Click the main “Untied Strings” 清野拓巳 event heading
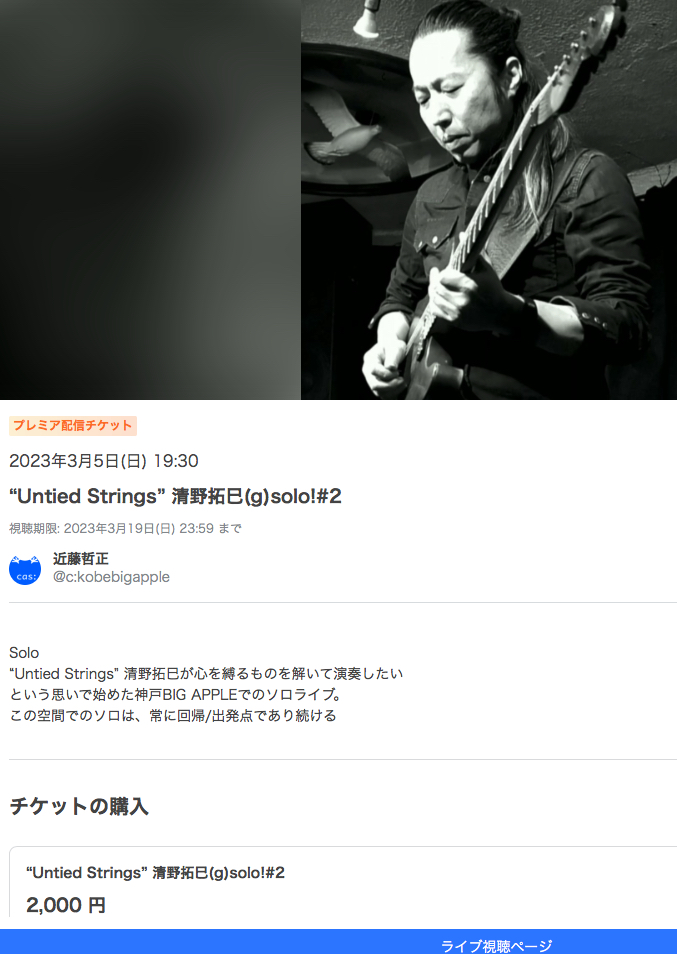The image size is (677, 954). [175, 496]
